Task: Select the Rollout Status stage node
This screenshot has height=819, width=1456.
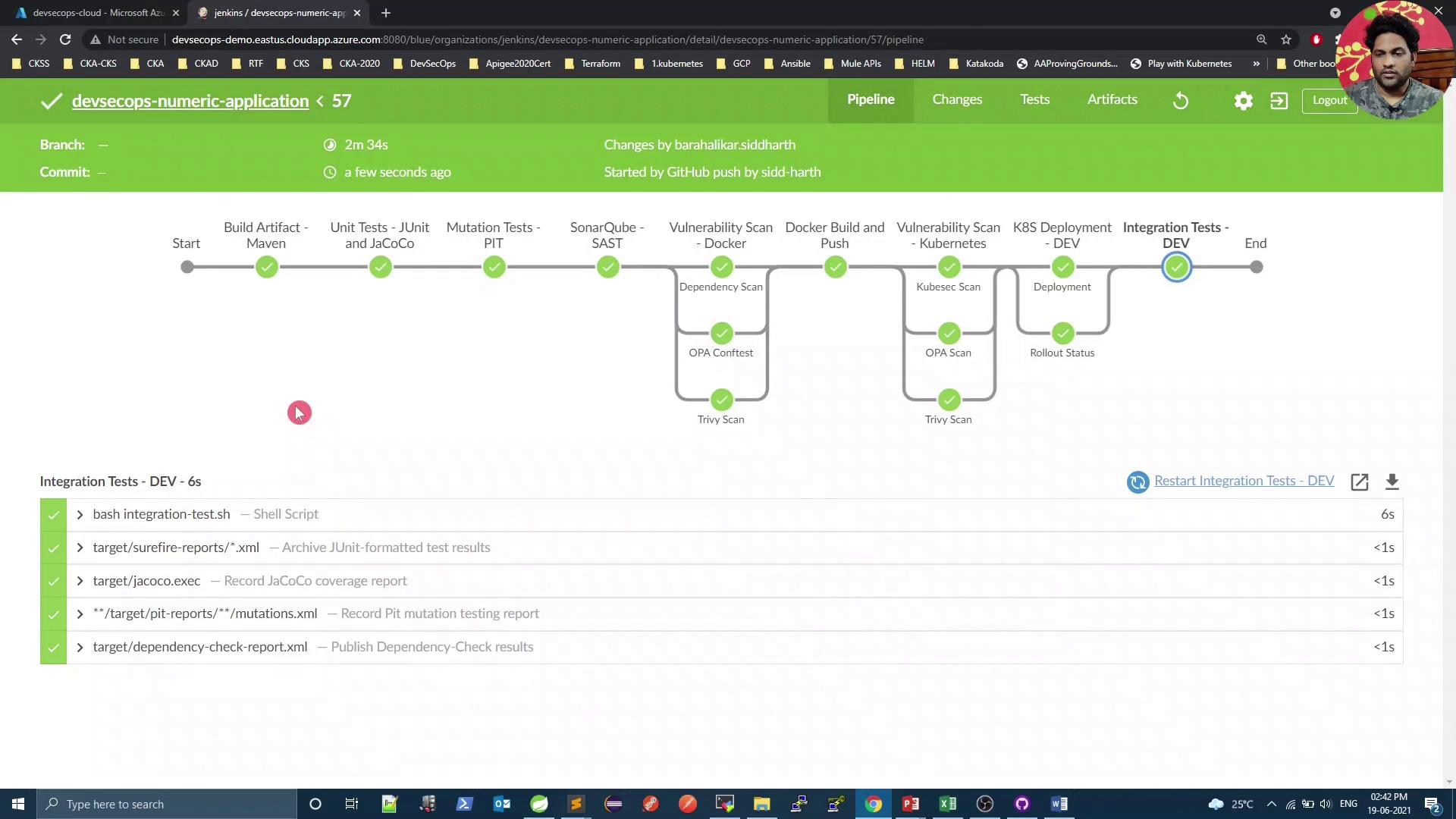Action: click(x=1062, y=333)
